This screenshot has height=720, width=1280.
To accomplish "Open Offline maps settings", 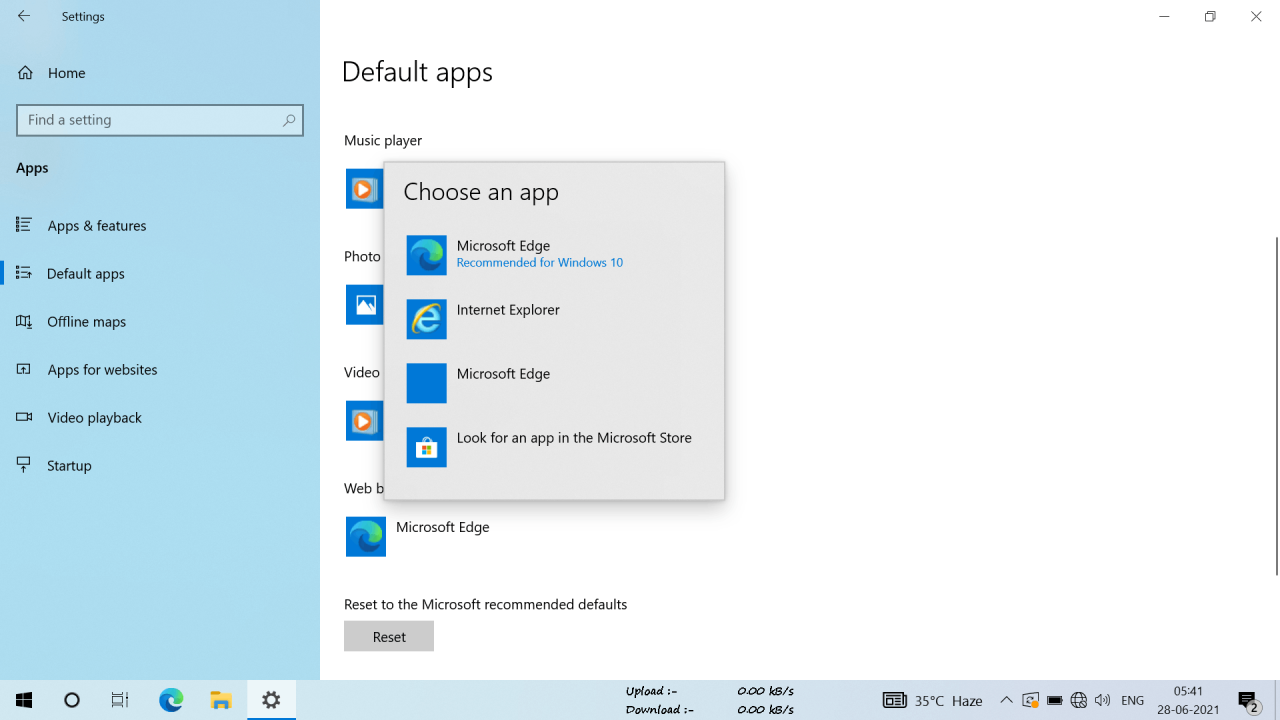I will pyautogui.click(x=160, y=321).
